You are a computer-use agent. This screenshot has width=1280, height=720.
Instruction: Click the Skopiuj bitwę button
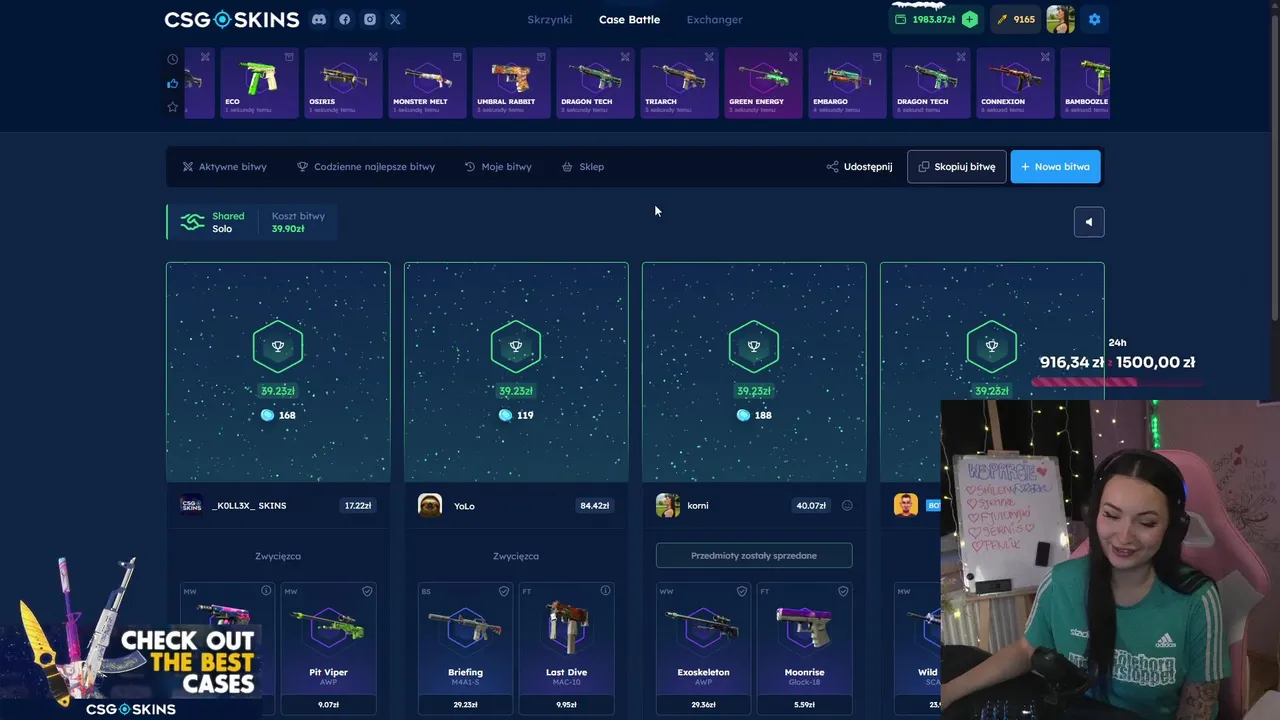(957, 167)
